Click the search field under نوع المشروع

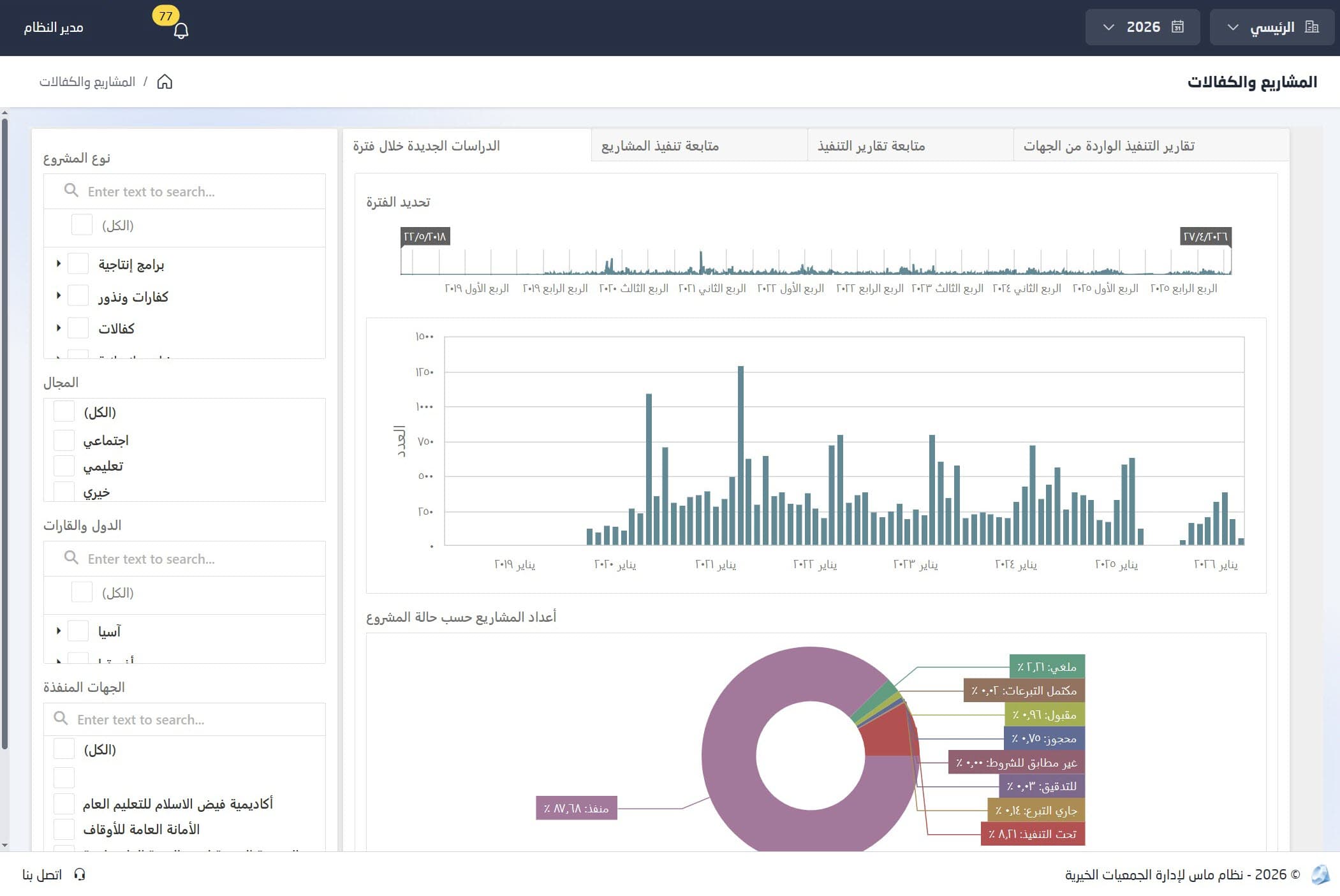(184, 191)
